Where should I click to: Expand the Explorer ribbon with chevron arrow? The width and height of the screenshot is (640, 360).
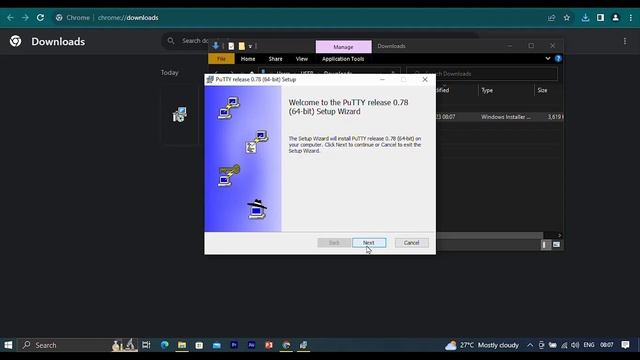[x=548, y=58]
